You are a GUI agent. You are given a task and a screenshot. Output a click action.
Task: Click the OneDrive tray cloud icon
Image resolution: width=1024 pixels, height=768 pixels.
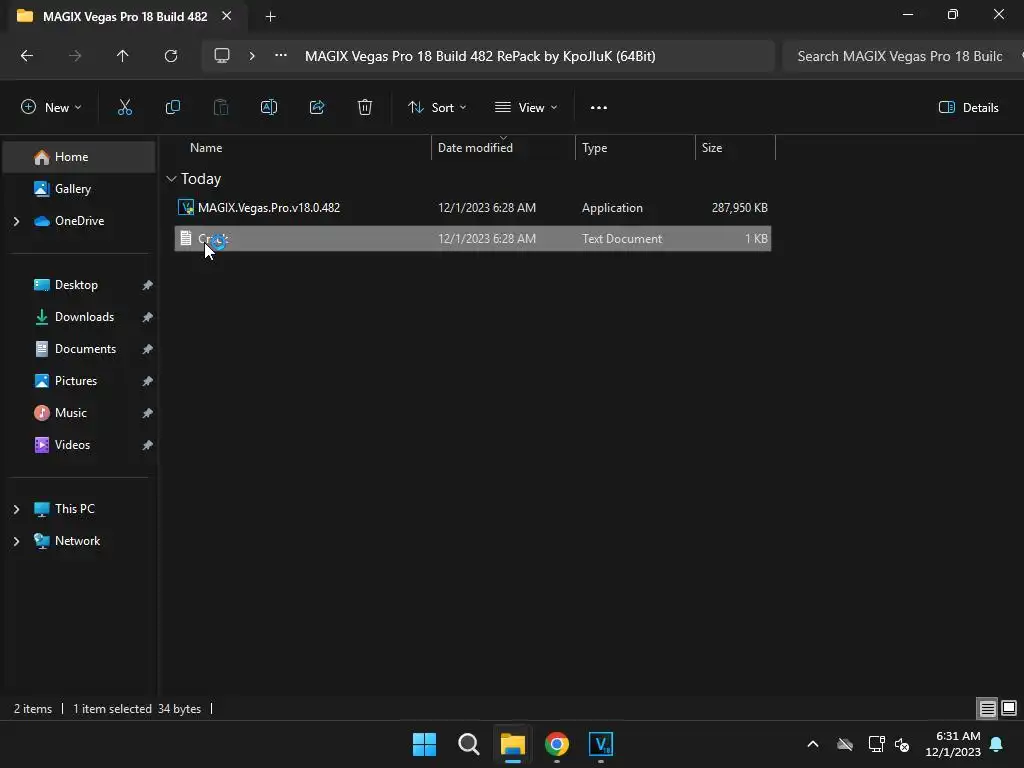845,744
